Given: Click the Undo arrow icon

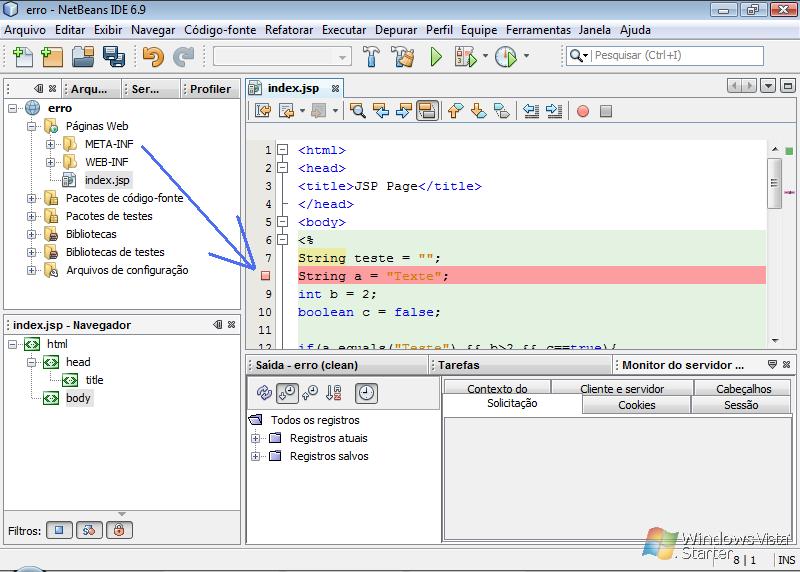Looking at the screenshot, I should tap(153, 56).
